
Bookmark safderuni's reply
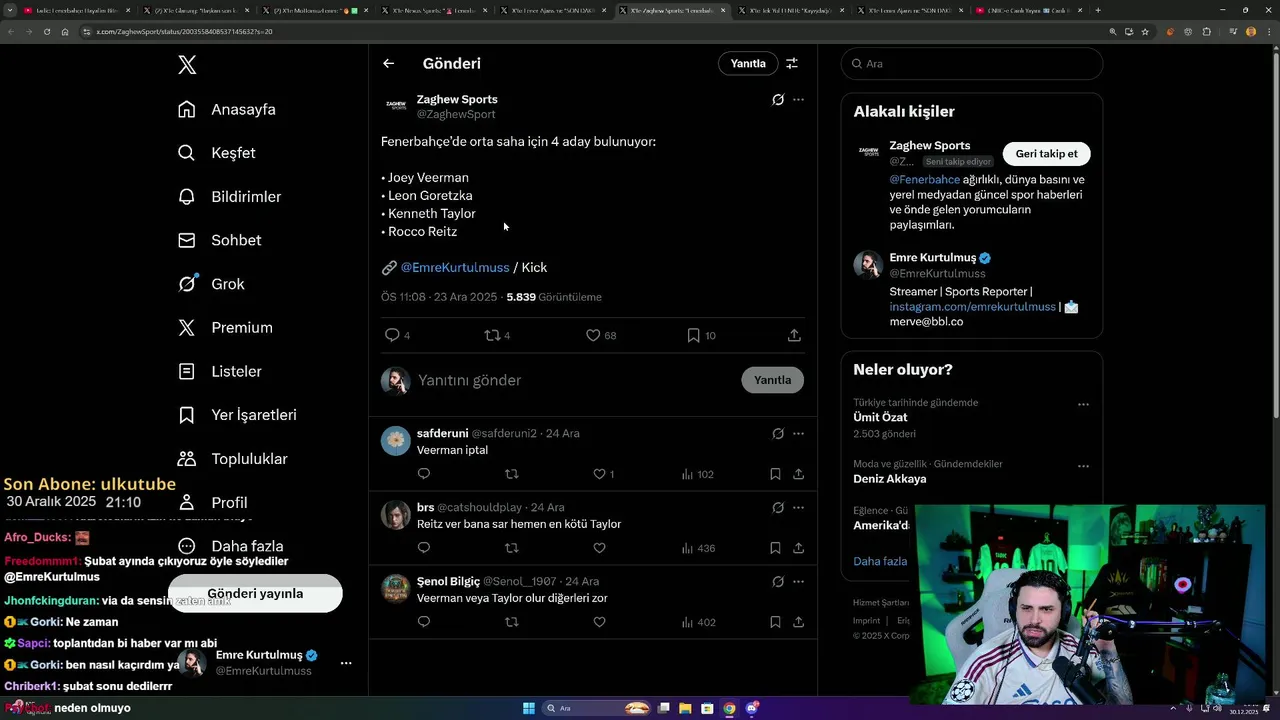tap(775, 474)
